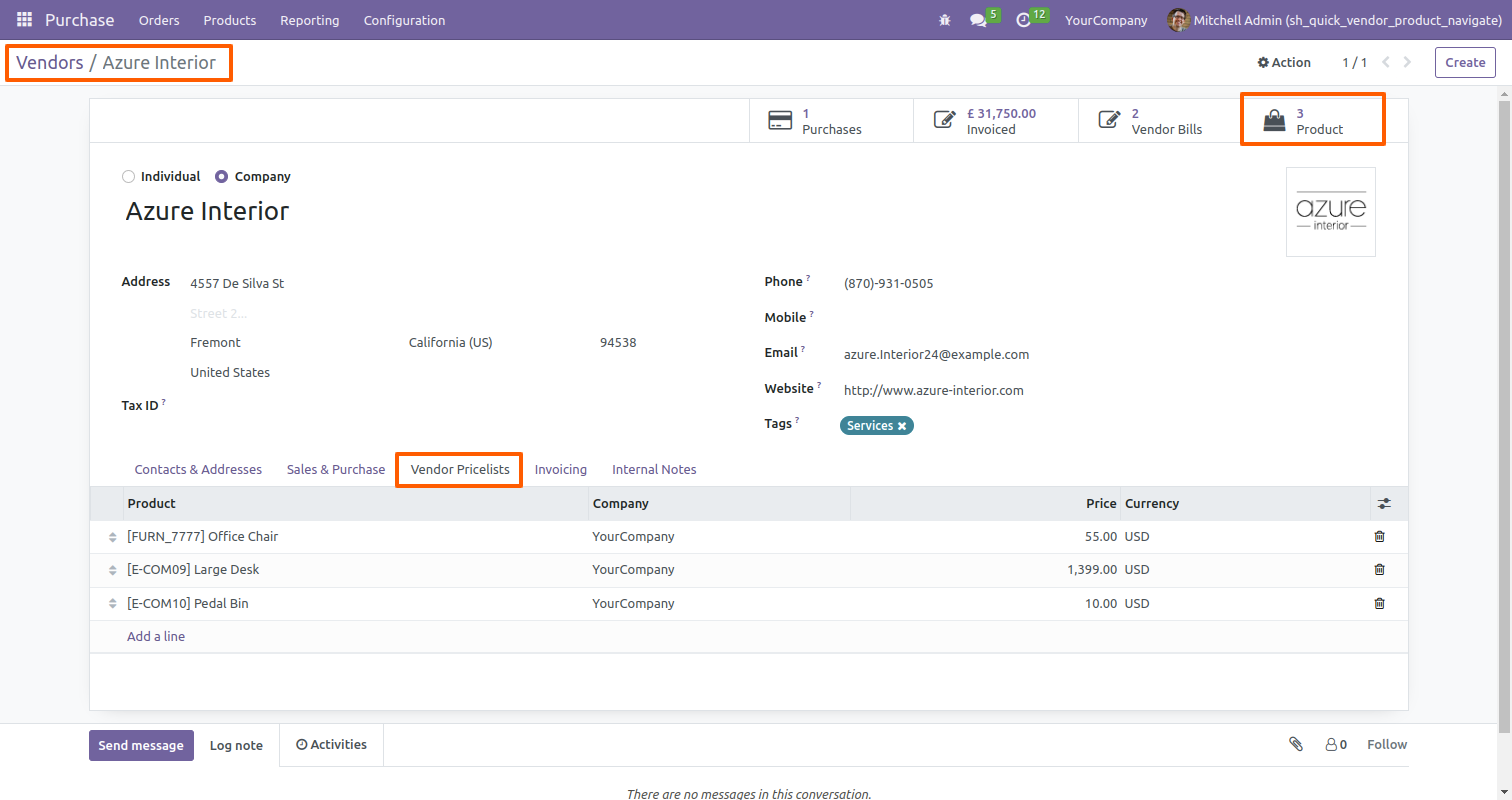Screen dimensions: 1512x800
Task: Click Add a line link
Action: [156, 637]
